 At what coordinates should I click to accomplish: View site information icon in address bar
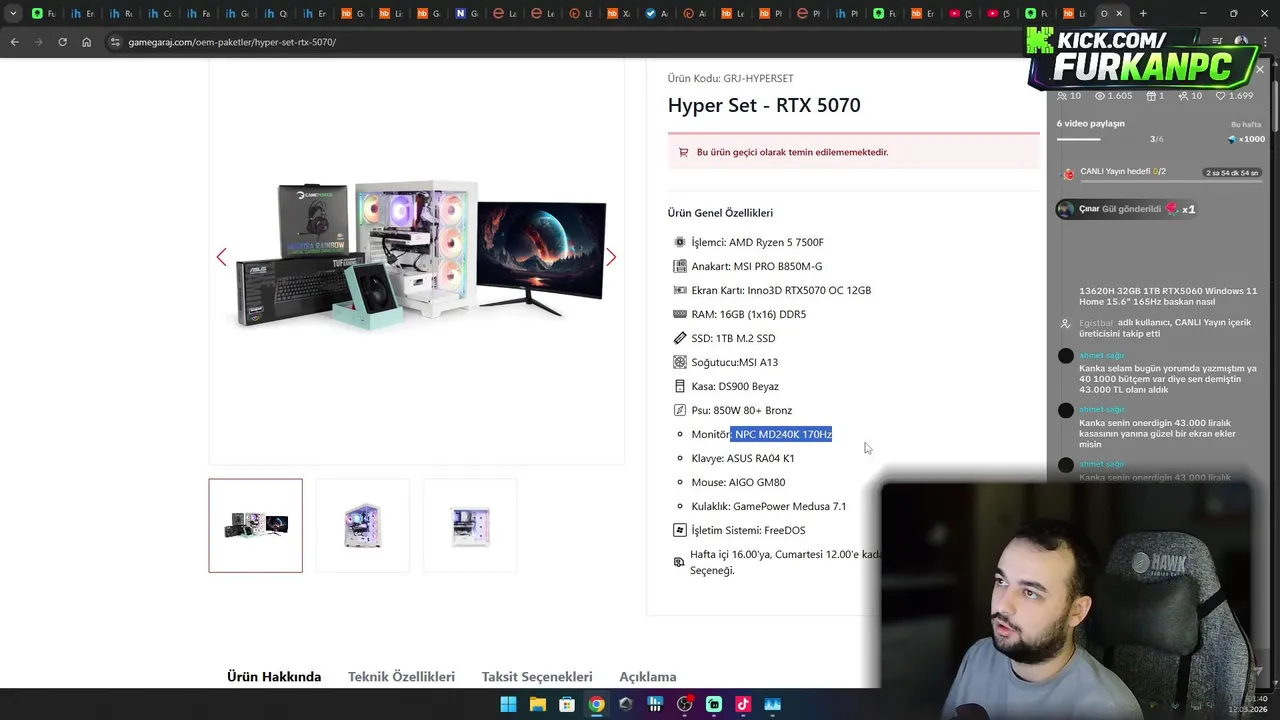[115, 42]
